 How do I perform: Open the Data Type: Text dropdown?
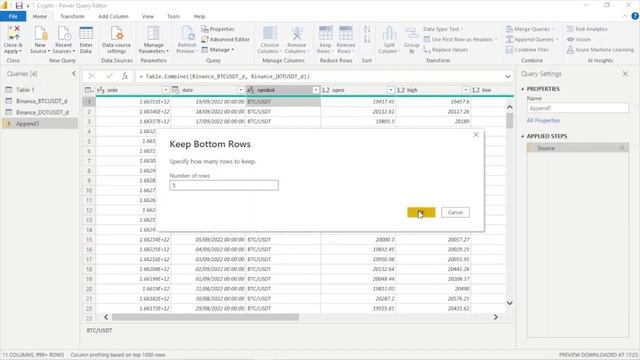[443, 29]
